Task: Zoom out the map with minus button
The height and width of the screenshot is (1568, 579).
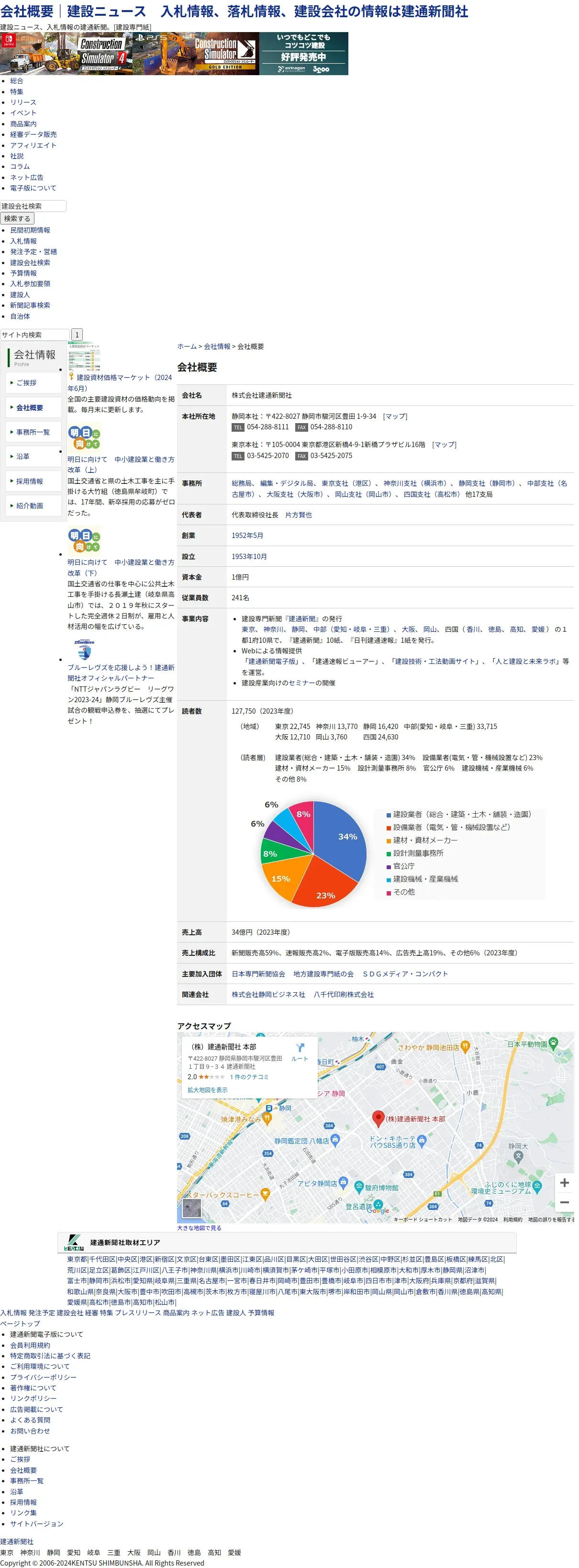Action: pyautogui.click(x=564, y=1201)
